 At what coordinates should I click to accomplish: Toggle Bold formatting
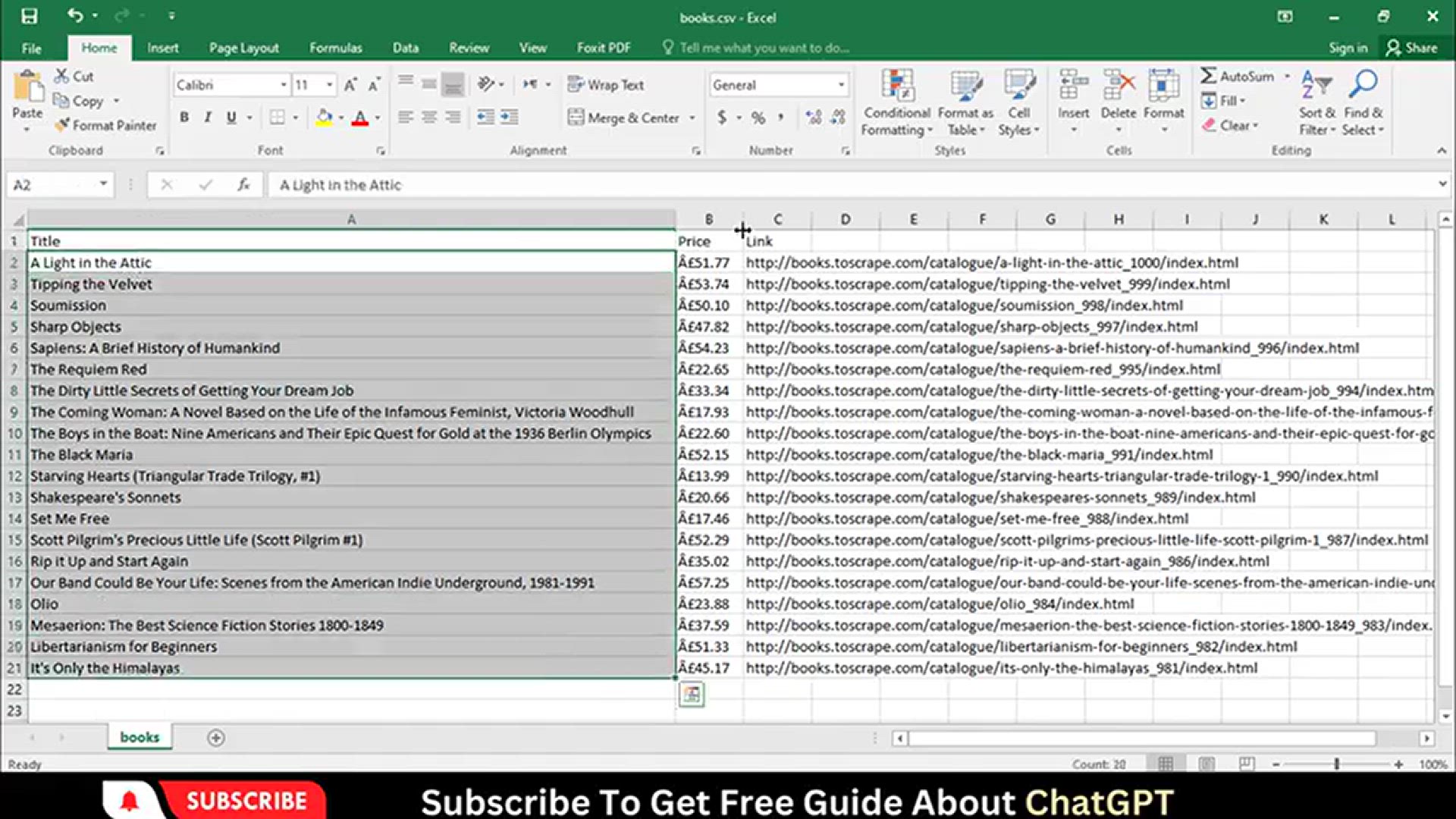[184, 118]
